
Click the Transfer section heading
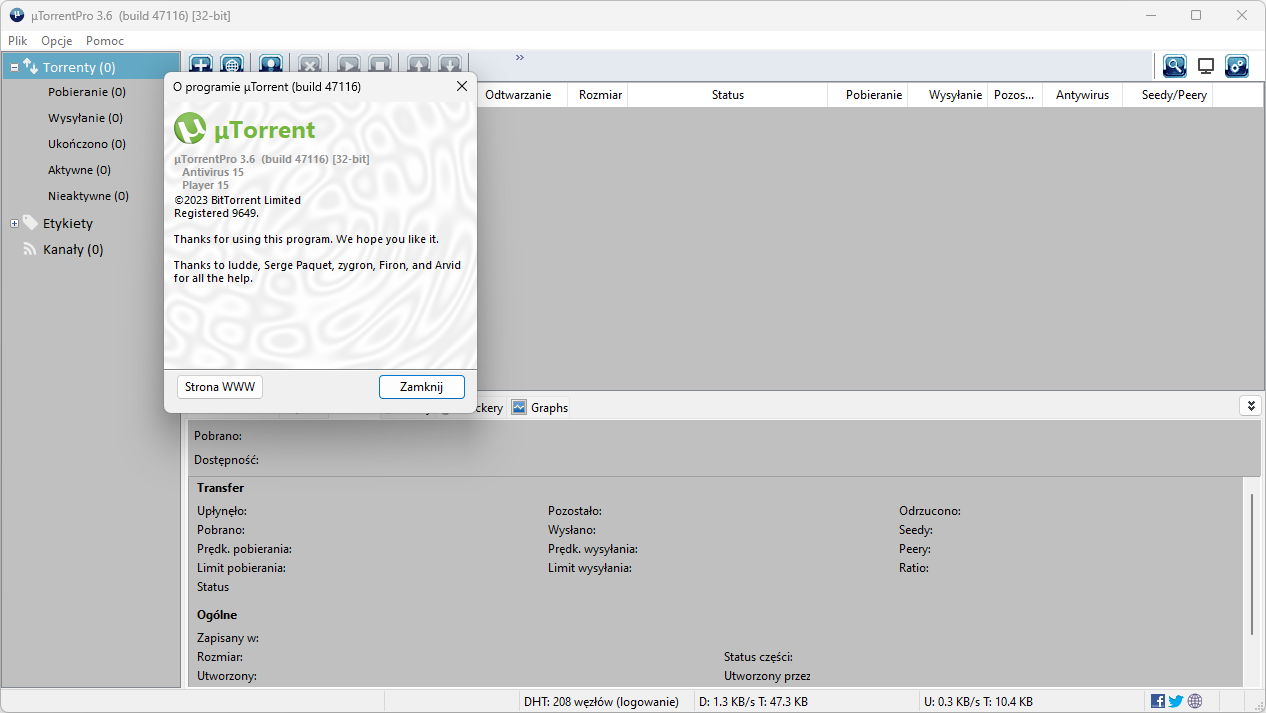(x=220, y=488)
